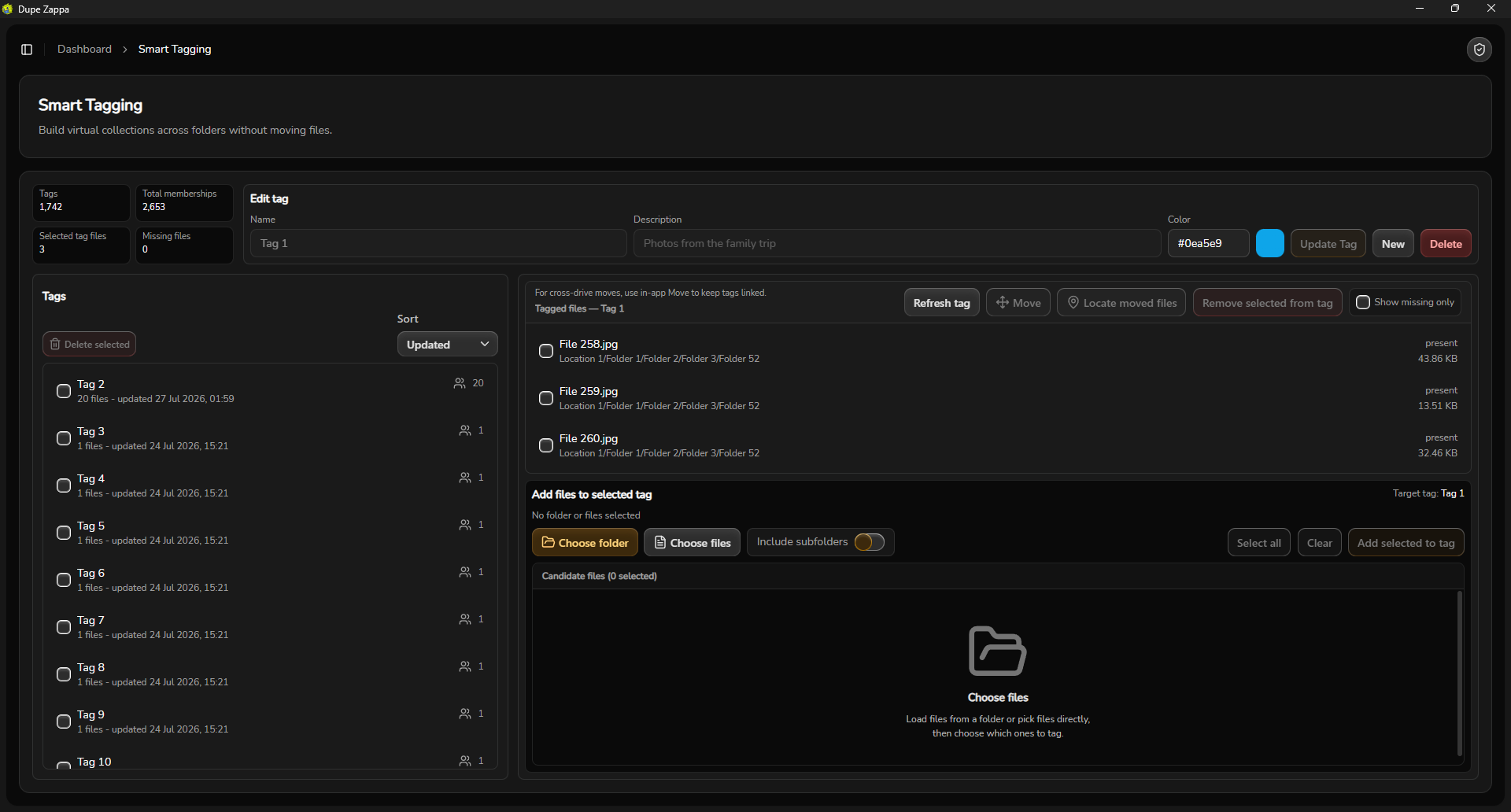Click the members icon for Tag 3
Viewport: 1511px width, 812px height.
465,430
